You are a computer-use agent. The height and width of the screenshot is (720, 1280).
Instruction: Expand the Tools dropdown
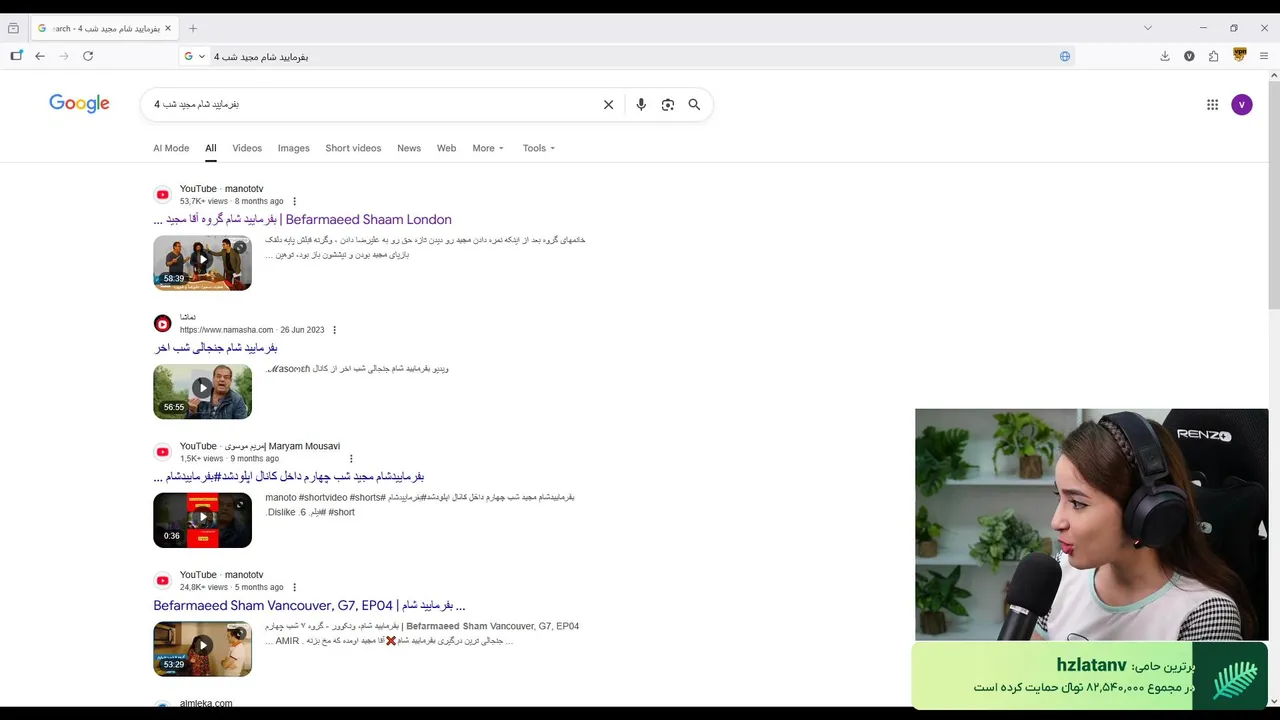click(x=538, y=148)
